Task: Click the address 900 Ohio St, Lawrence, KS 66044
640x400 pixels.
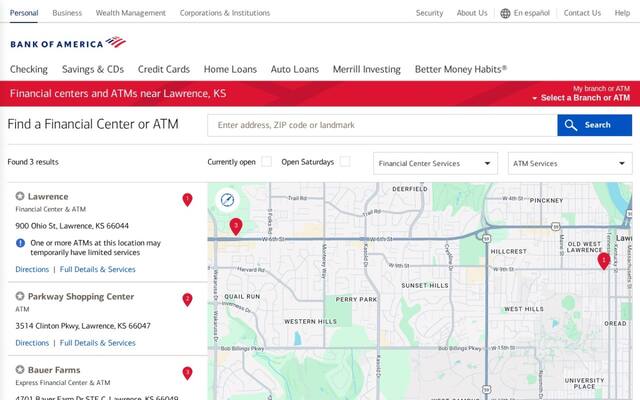Action: (72, 226)
